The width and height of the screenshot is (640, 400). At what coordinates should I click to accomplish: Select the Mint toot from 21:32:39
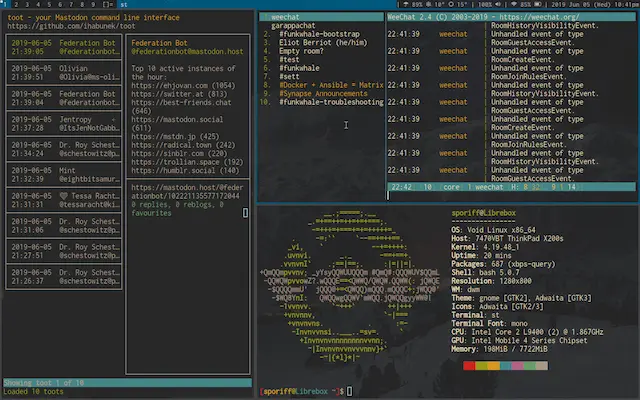(64, 175)
